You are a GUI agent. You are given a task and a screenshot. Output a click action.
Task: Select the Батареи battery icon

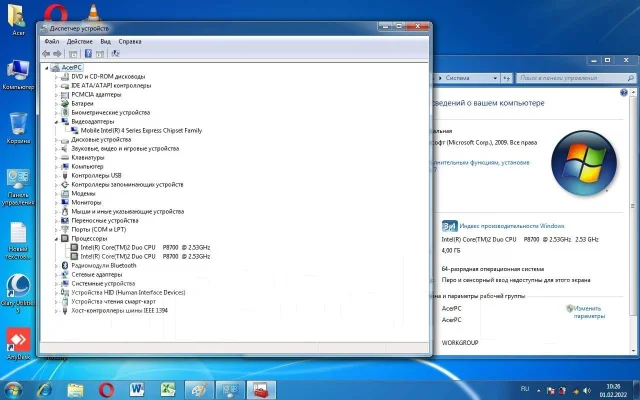pyautogui.click(x=64, y=104)
